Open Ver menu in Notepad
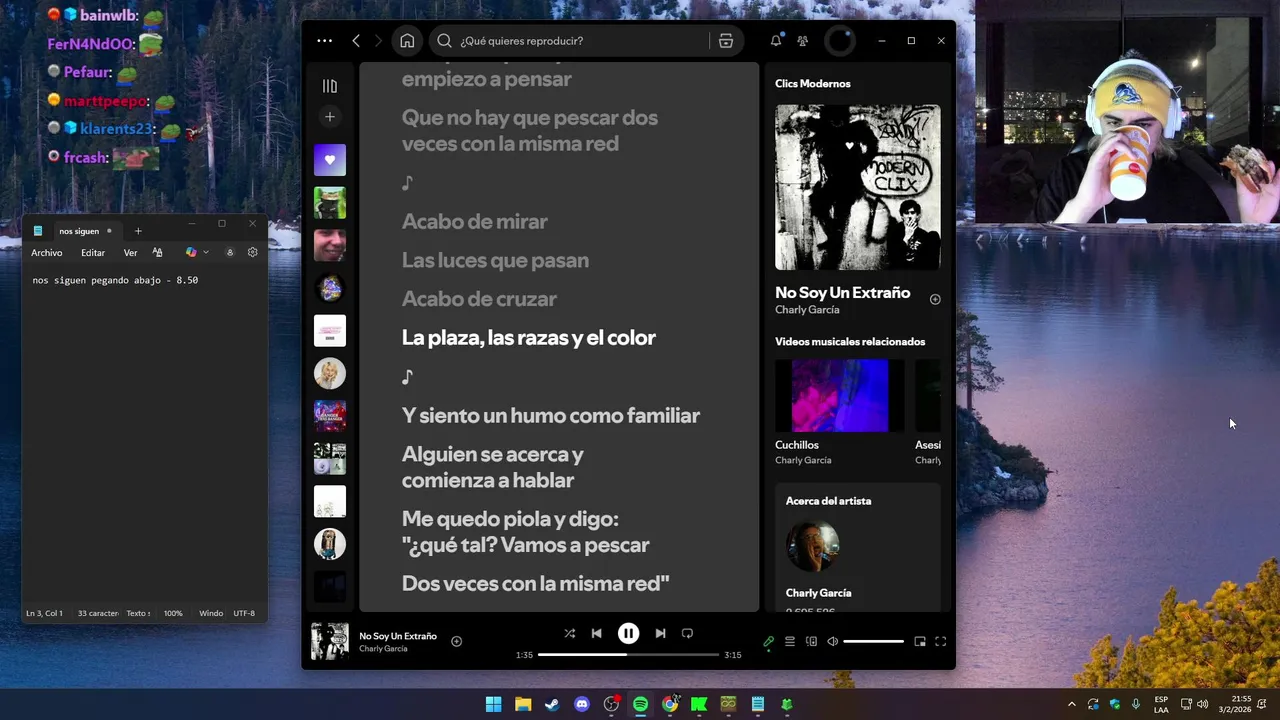This screenshot has width=1280, height=720. pos(130,253)
